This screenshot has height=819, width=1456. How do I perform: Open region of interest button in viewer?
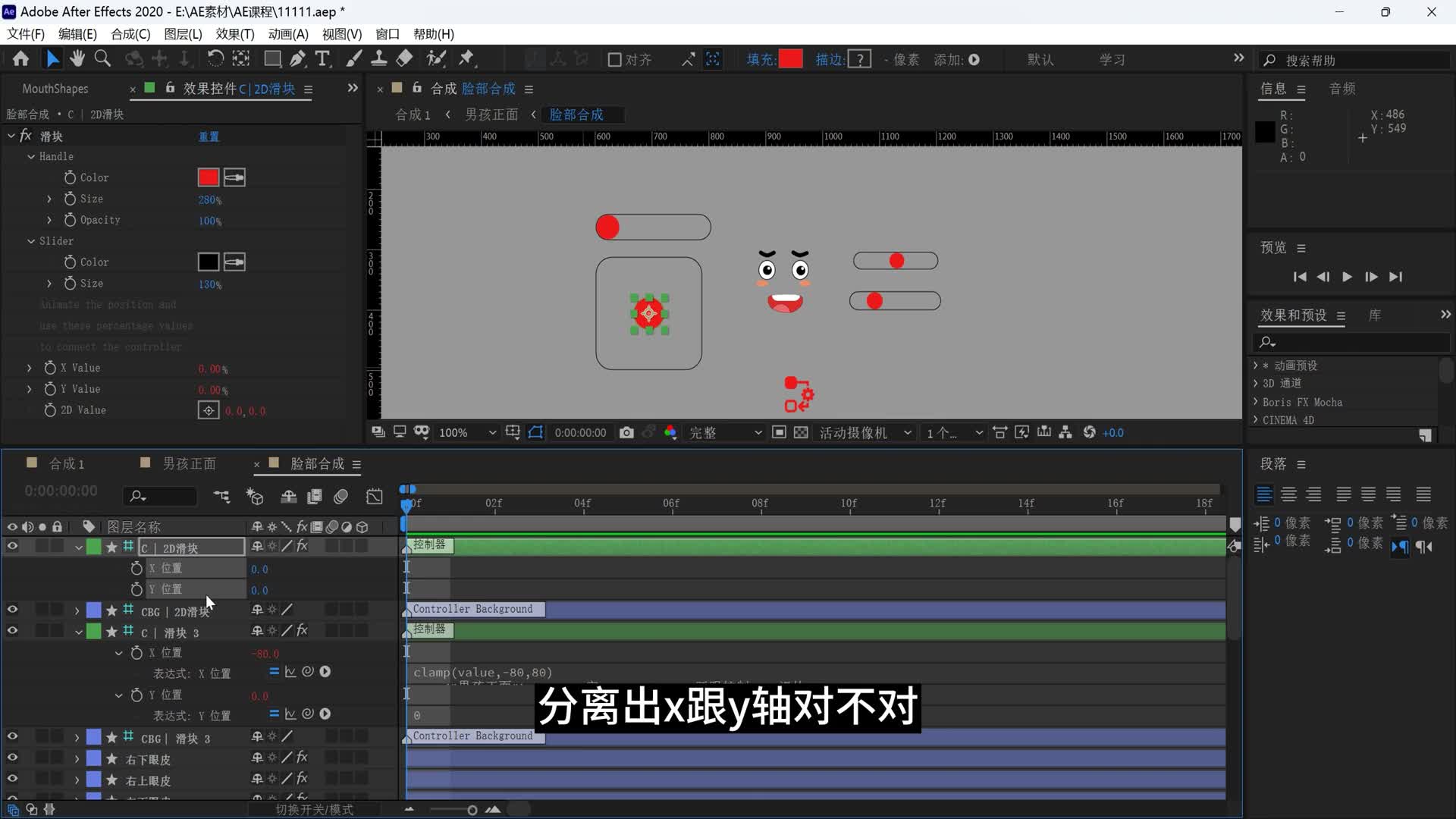click(x=779, y=432)
